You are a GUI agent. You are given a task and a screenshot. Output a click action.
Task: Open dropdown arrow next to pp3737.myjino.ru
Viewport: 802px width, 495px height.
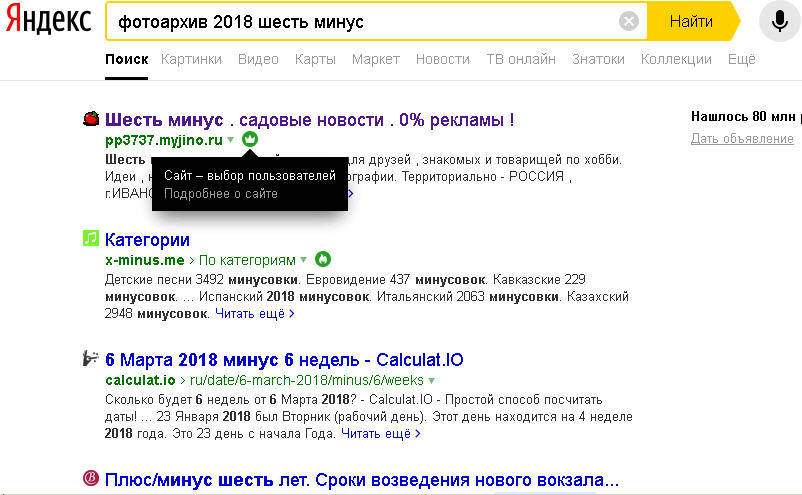coord(231,140)
